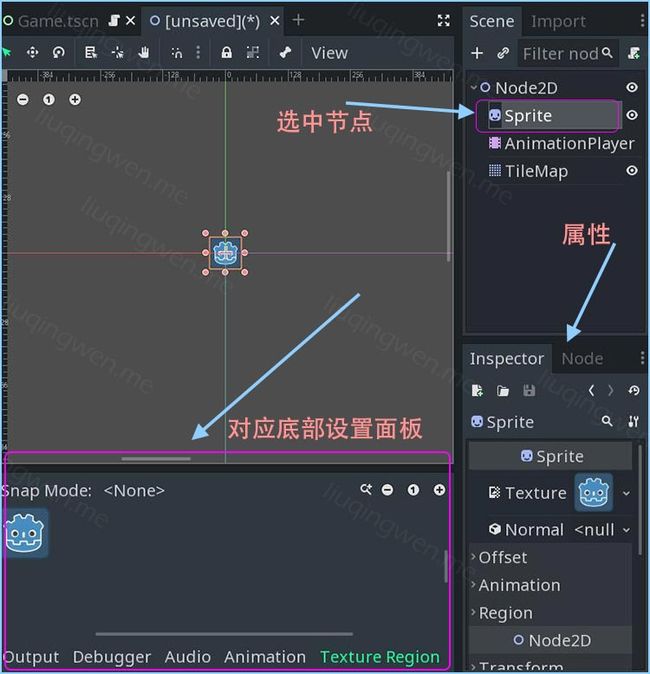Save the edited resource
This screenshot has height=674, width=650.
529,390
